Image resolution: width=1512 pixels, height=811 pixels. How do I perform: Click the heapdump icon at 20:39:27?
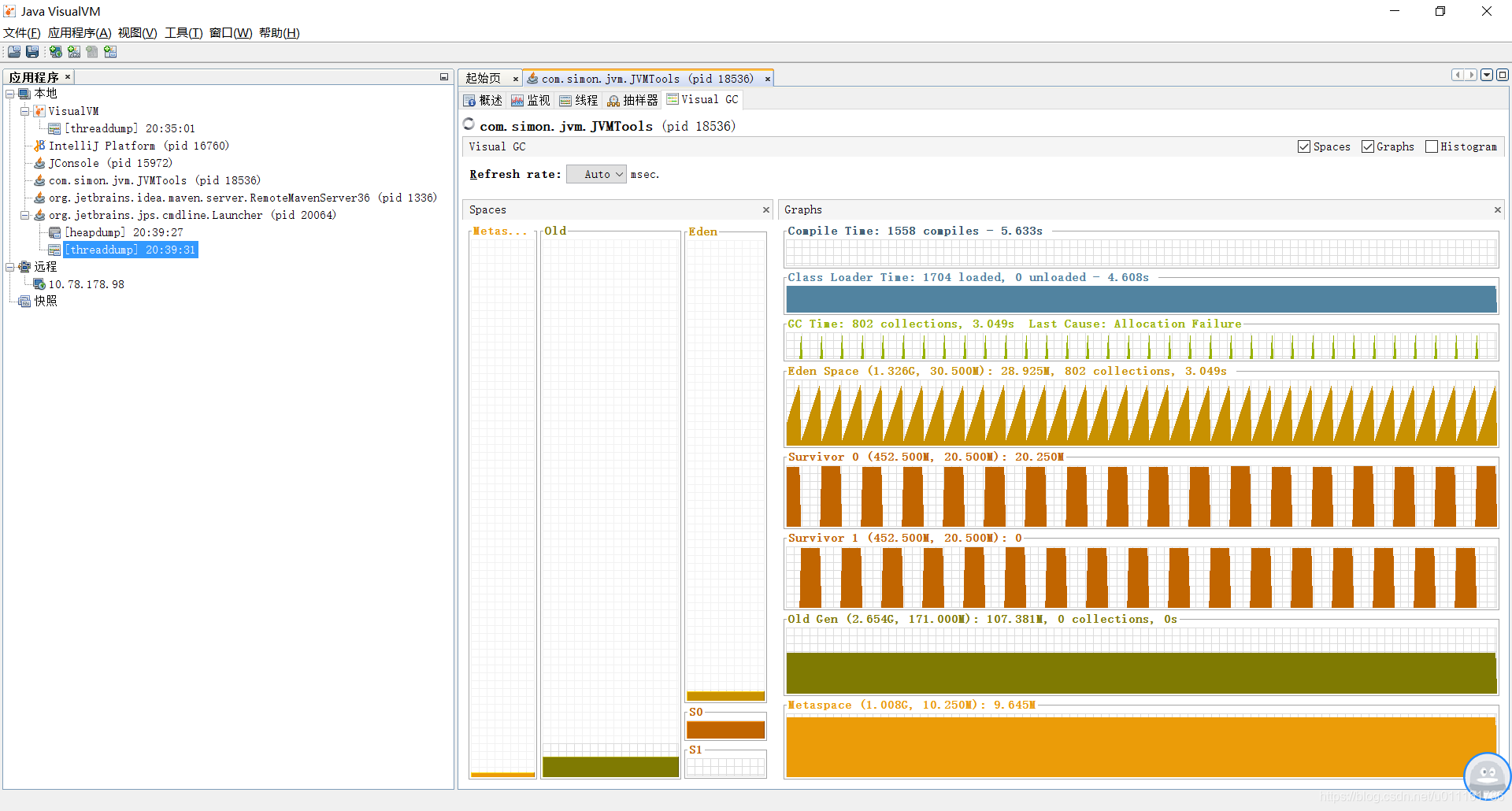pyautogui.click(x=54, y=232)
